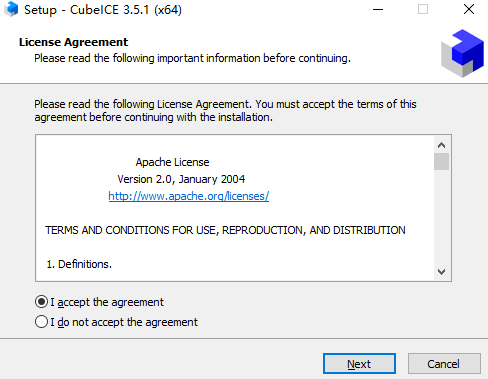The image size is (488, 379).
Task: Click the "Apache License" title text
Action: 172,162
